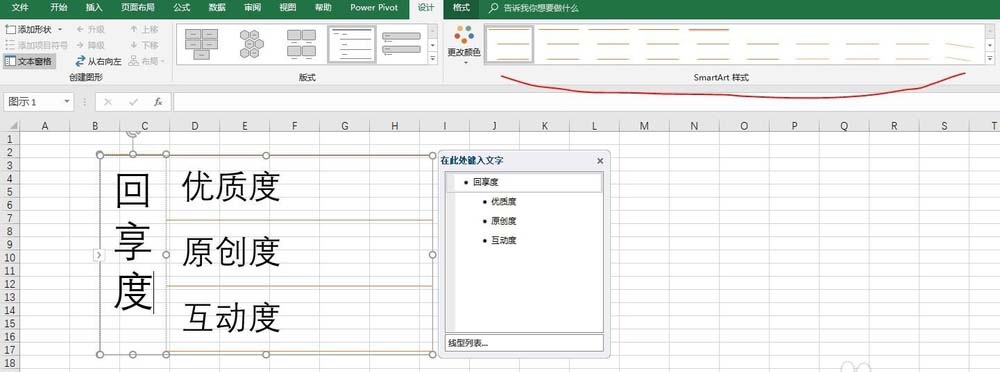The height and width of the screenshot is (372, 1000).
Task: Switch to the 开始 Home tab
Action: coord(59,8)
